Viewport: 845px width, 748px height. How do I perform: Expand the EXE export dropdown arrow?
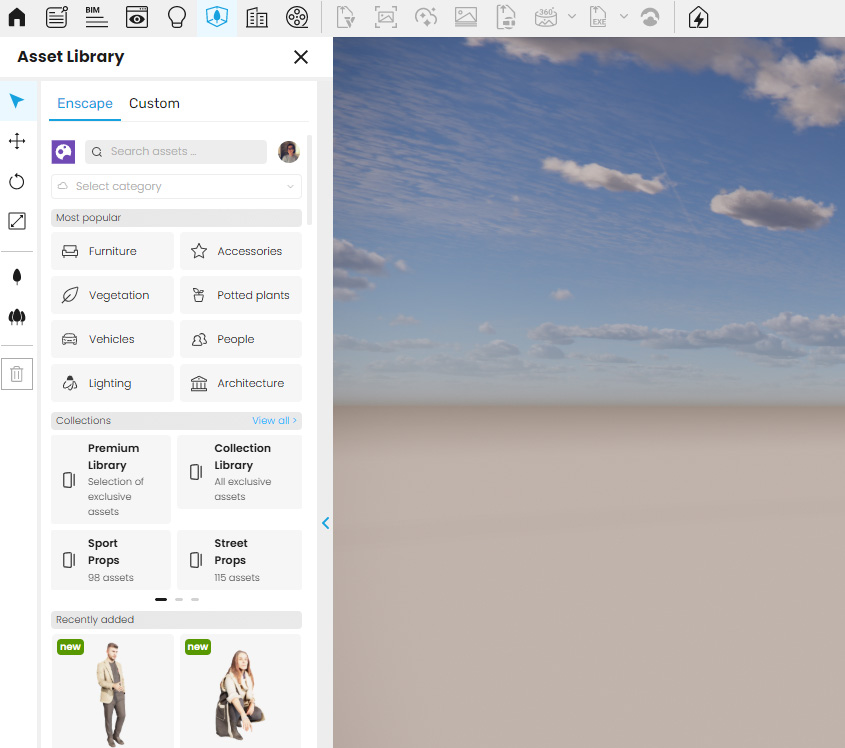pos(624,17)
